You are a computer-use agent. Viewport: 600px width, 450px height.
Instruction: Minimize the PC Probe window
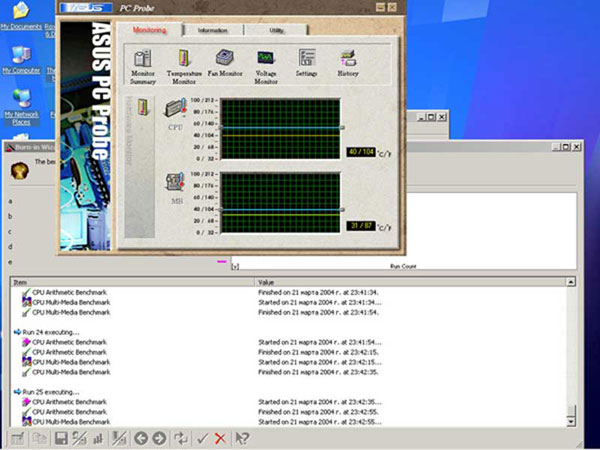pyautogui.click(x=380, y=7)
